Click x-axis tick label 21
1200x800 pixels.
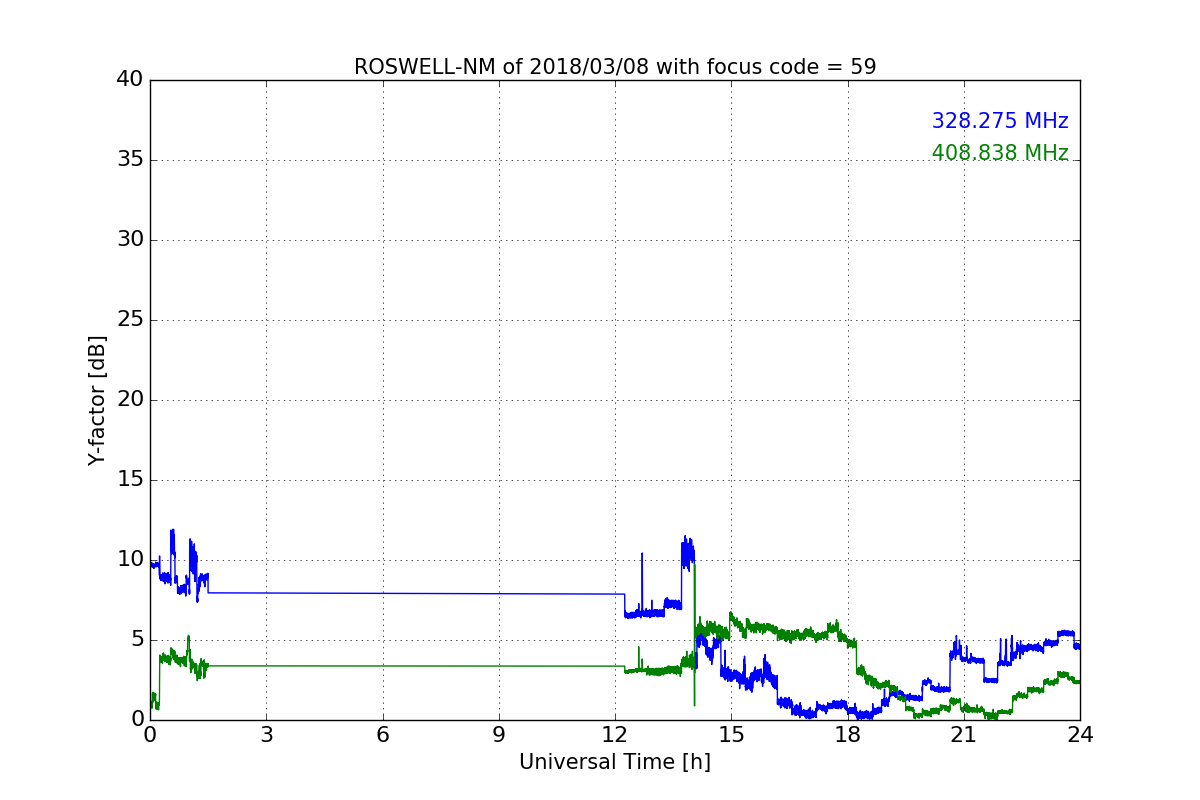pos(964,734)
